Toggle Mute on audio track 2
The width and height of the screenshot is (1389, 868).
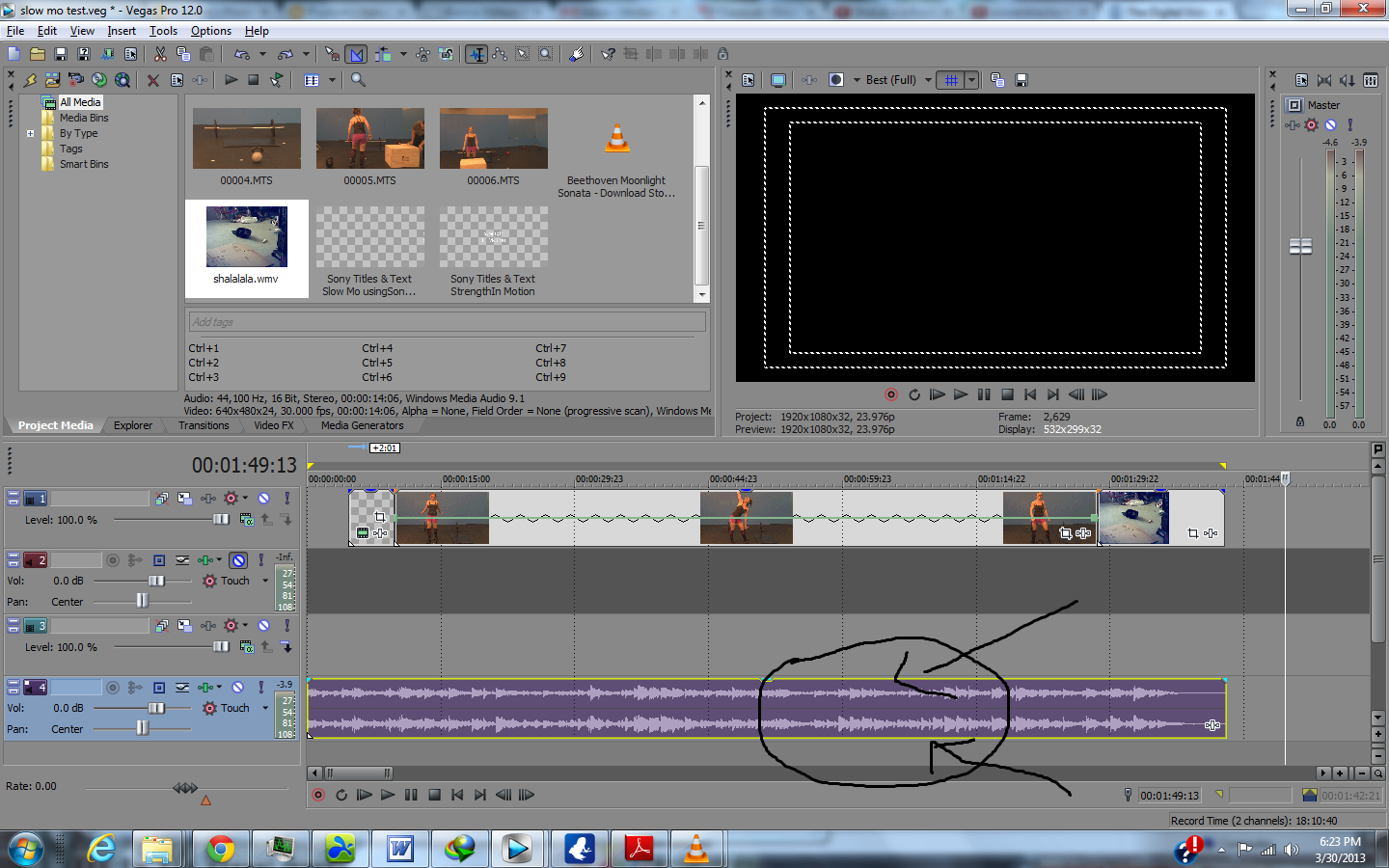[238, 560]
